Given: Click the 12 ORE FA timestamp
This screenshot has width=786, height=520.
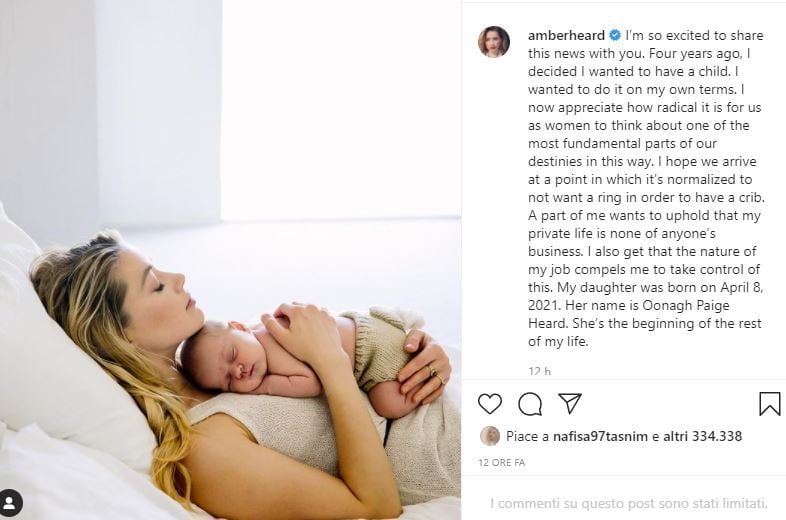Looking at the screenshot, I should pos(502,462).
